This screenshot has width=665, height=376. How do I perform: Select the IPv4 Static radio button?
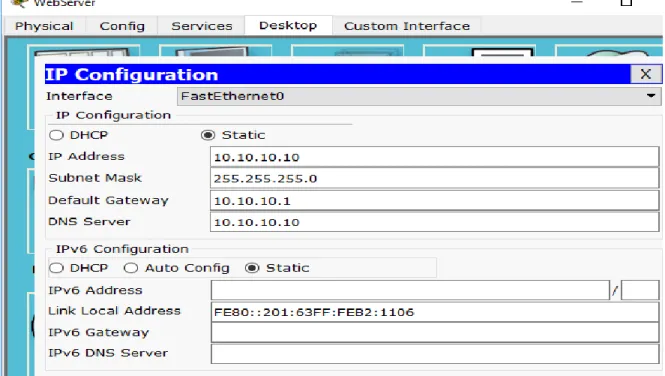tap(208, 135)
